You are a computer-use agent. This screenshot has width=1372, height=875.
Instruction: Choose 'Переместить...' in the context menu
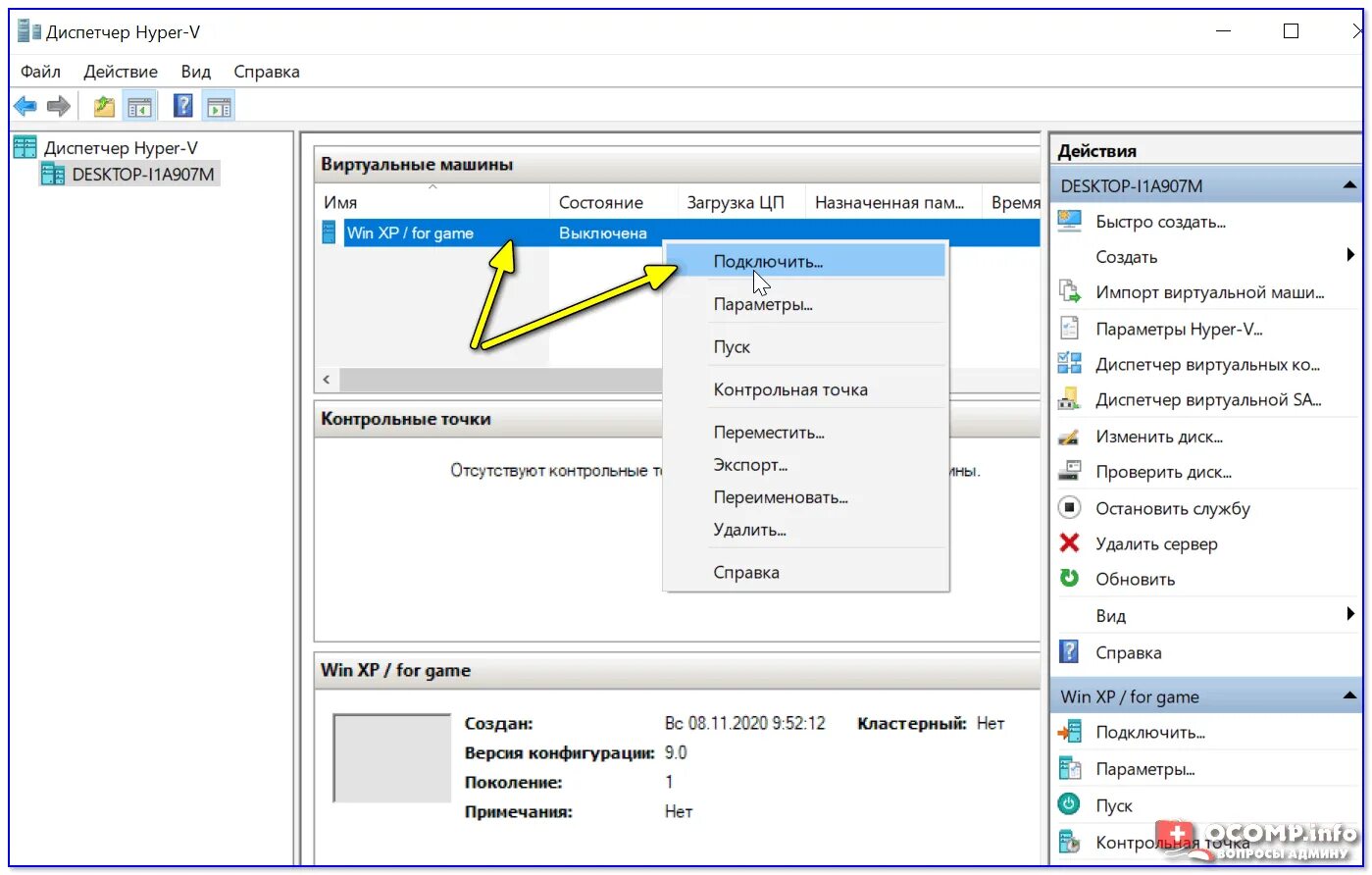(805, 432)
